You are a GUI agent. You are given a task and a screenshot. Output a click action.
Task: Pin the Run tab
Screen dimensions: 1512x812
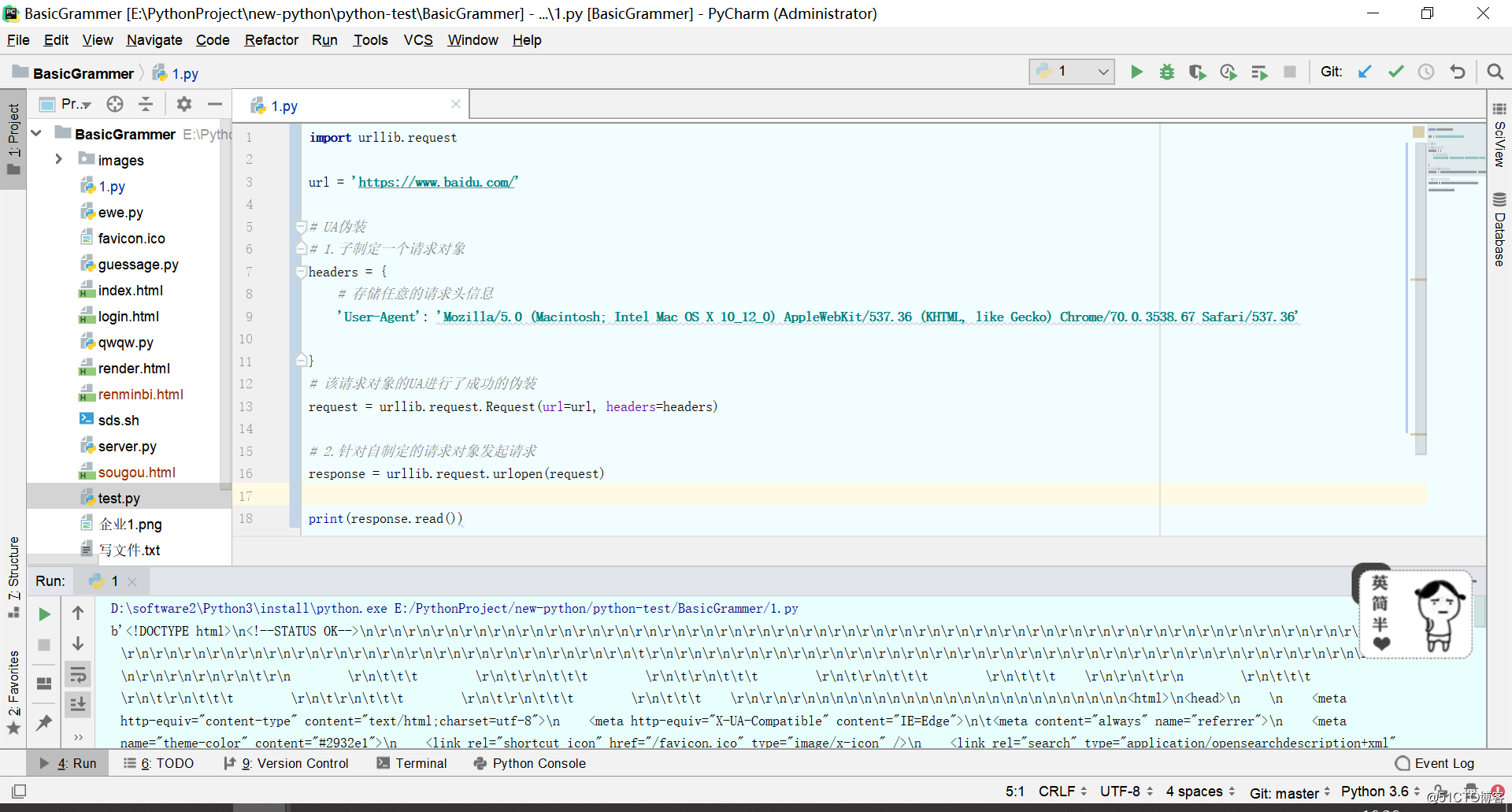point(45,722)
